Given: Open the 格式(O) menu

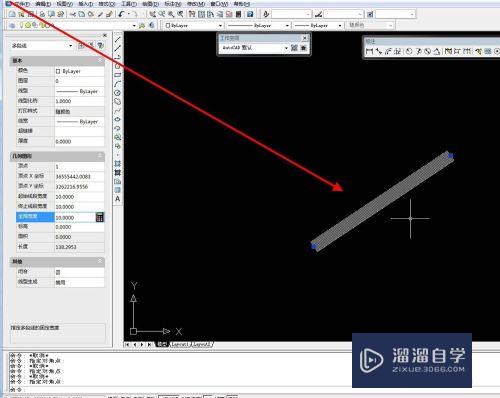Looking at the screenshot, I should click(x=107, y=4).
